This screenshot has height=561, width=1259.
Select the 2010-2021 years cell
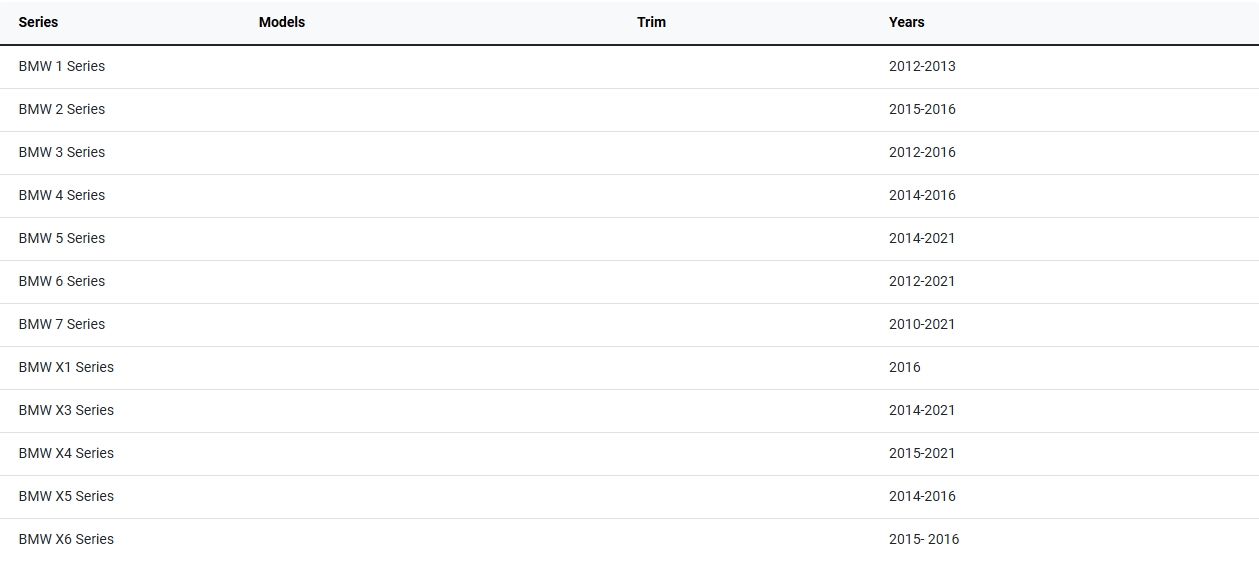922,324
